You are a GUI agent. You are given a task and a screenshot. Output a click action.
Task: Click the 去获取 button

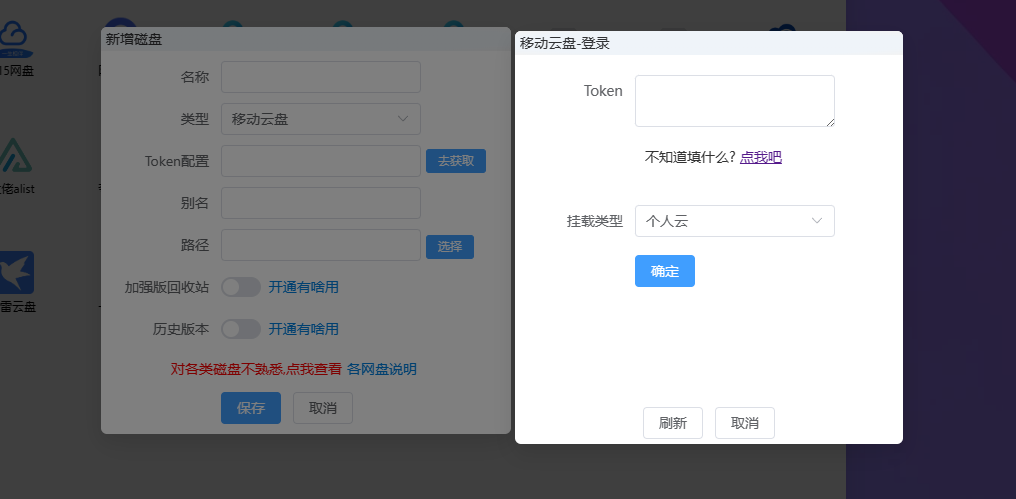(x=456, y=161)
